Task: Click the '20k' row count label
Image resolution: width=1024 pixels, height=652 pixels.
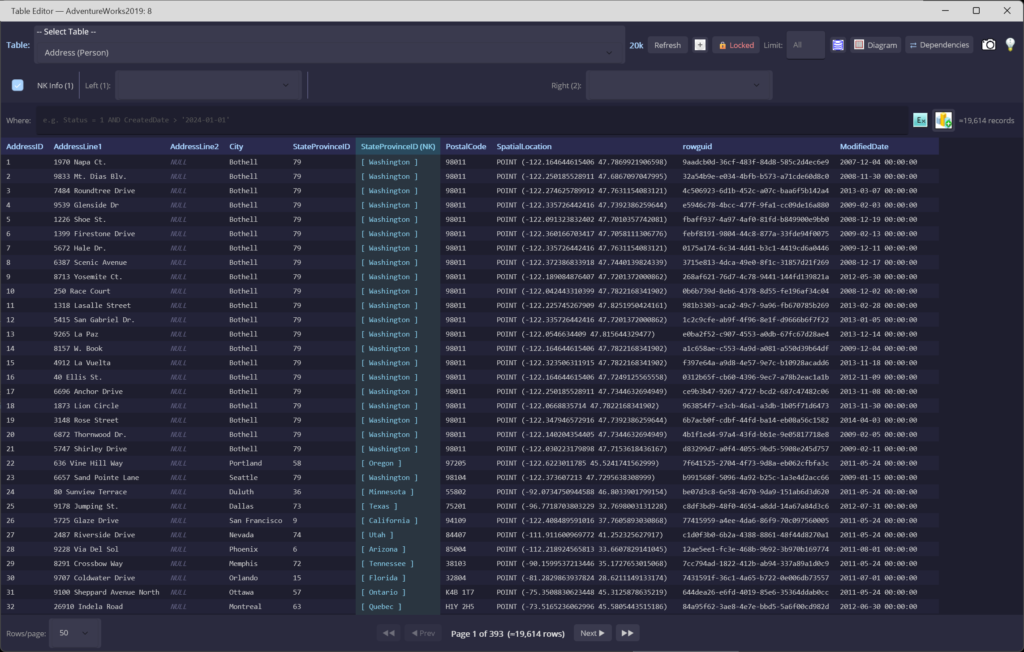Action: (x=636, y=45)
